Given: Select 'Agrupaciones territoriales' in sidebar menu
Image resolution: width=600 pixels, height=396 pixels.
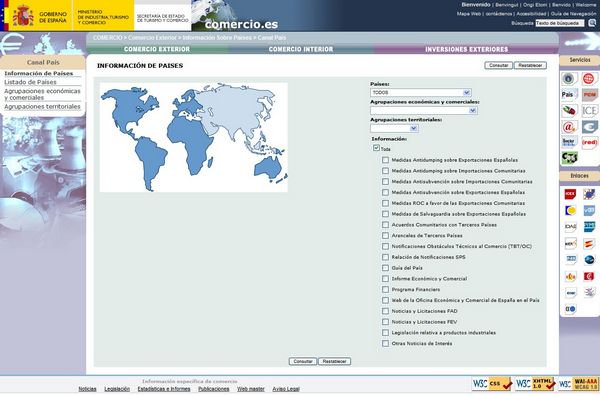Looking at the screenshot, I should pyautogui.click(x=42, y=107).
